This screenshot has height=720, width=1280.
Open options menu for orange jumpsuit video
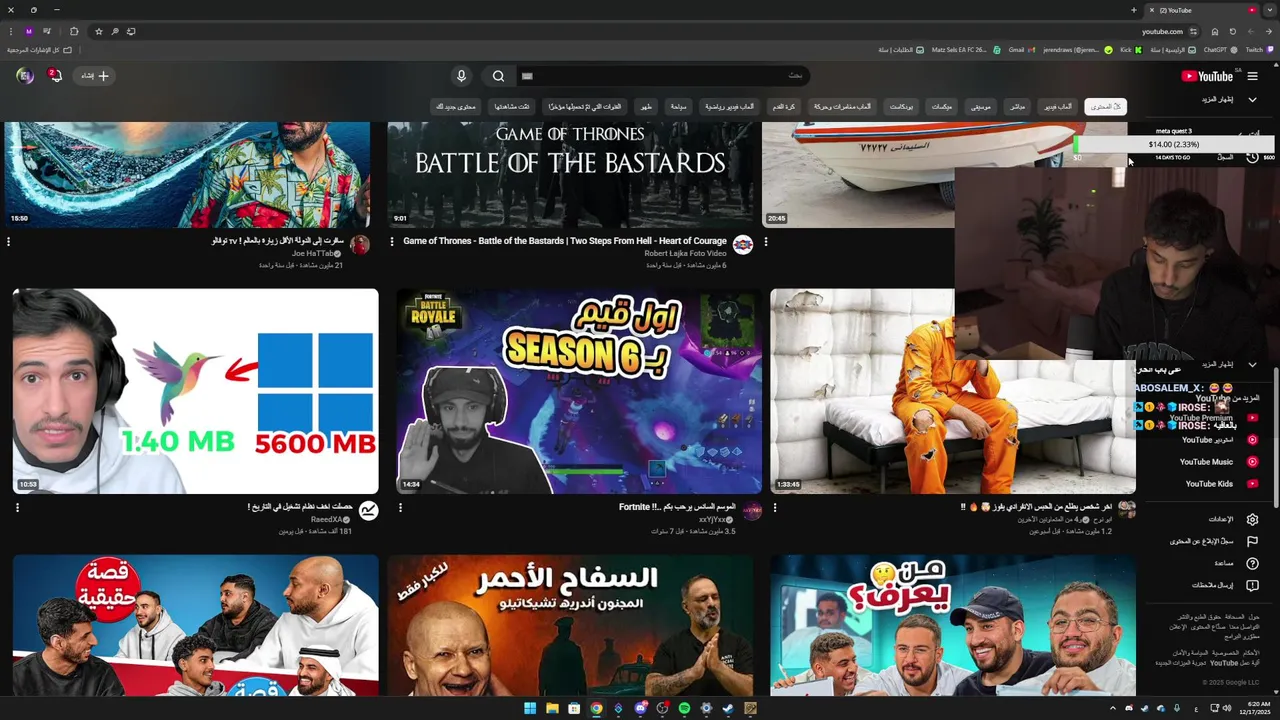click(775, 508)
